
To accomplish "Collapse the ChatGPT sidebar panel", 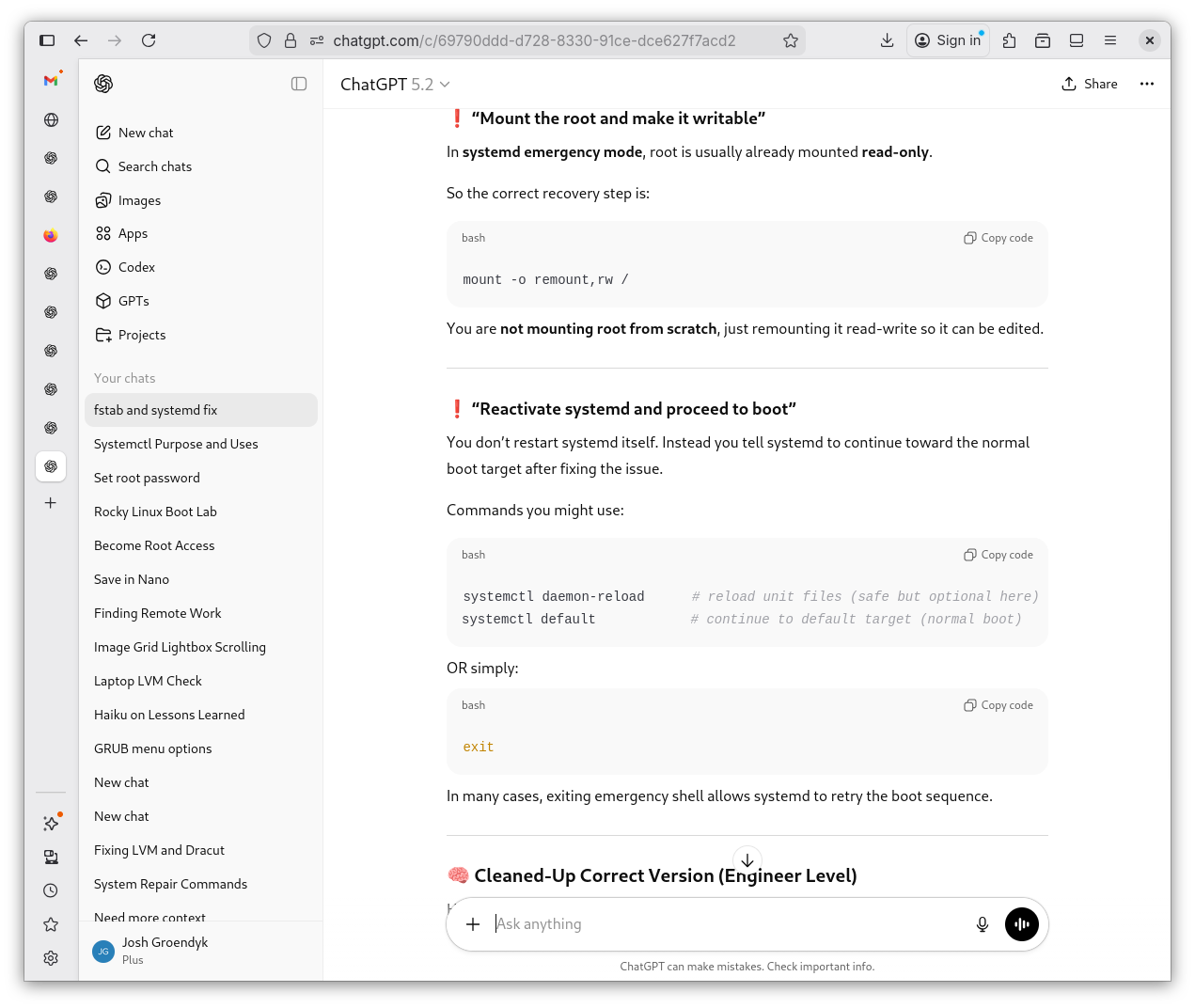I will pos(299,84).
